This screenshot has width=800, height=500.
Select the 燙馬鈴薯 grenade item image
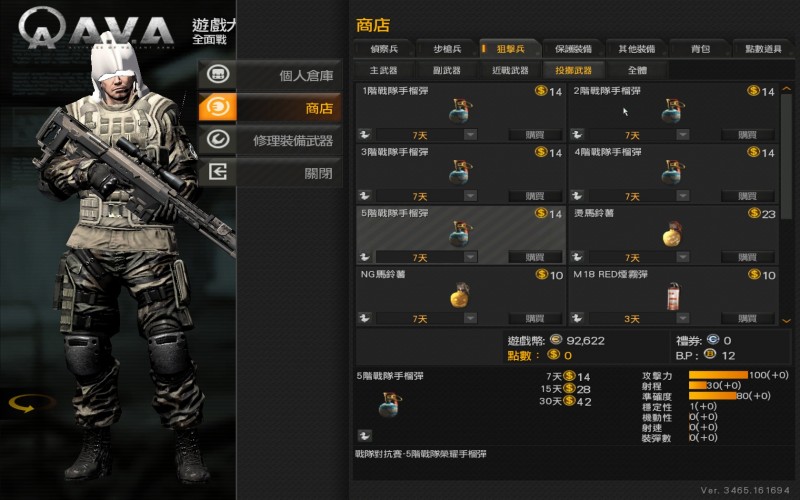click(672, 234)
